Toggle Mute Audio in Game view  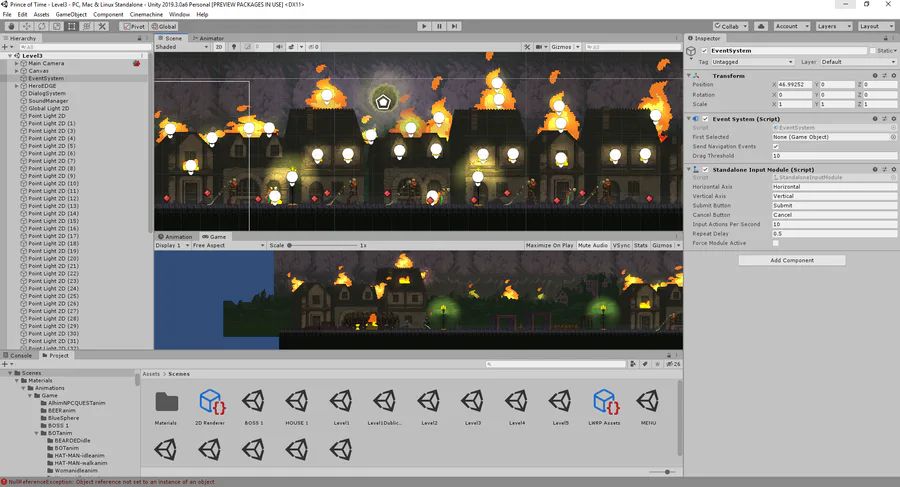[592, 245]
